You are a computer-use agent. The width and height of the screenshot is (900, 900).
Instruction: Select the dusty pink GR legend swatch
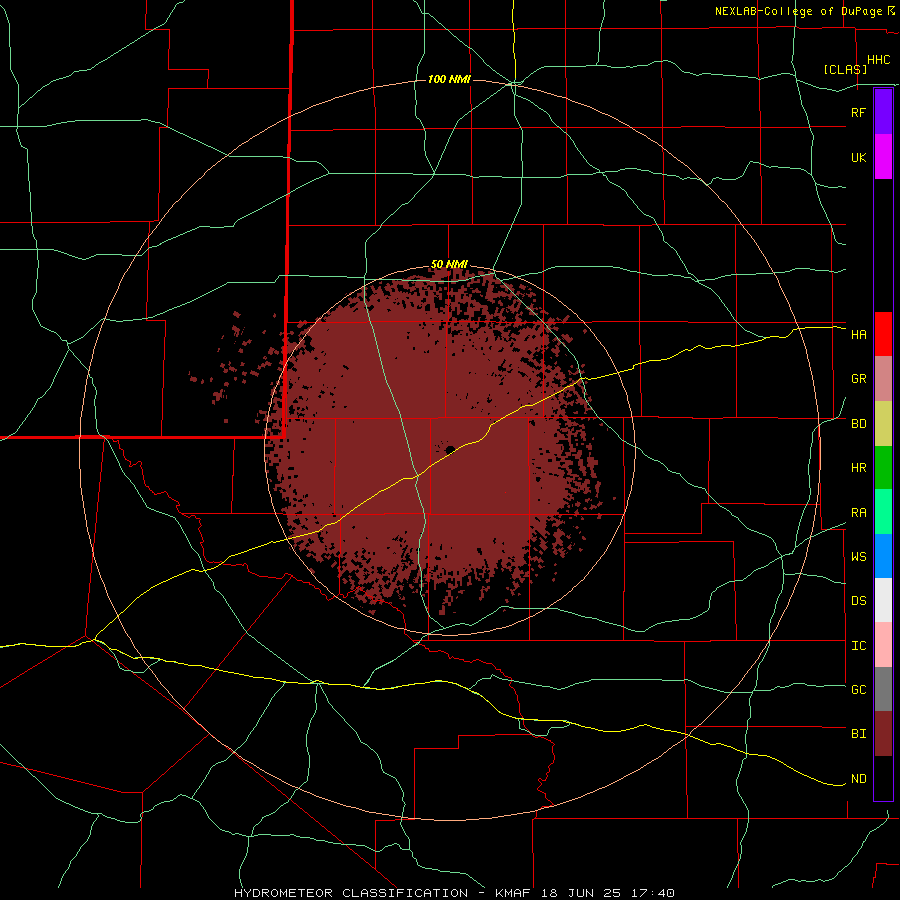tap(883, 379)
